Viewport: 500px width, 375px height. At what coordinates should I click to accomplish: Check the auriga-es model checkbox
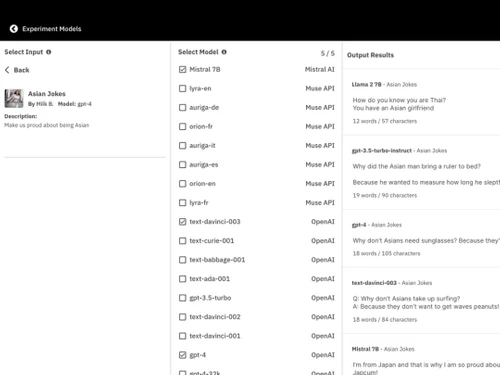(183, 164)
